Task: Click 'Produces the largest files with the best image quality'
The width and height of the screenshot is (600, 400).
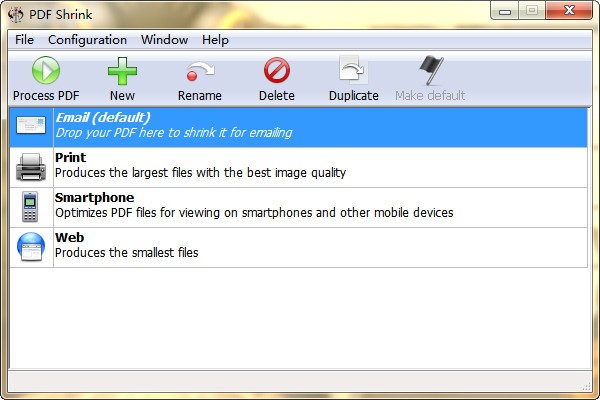Action: coord(201,173)
